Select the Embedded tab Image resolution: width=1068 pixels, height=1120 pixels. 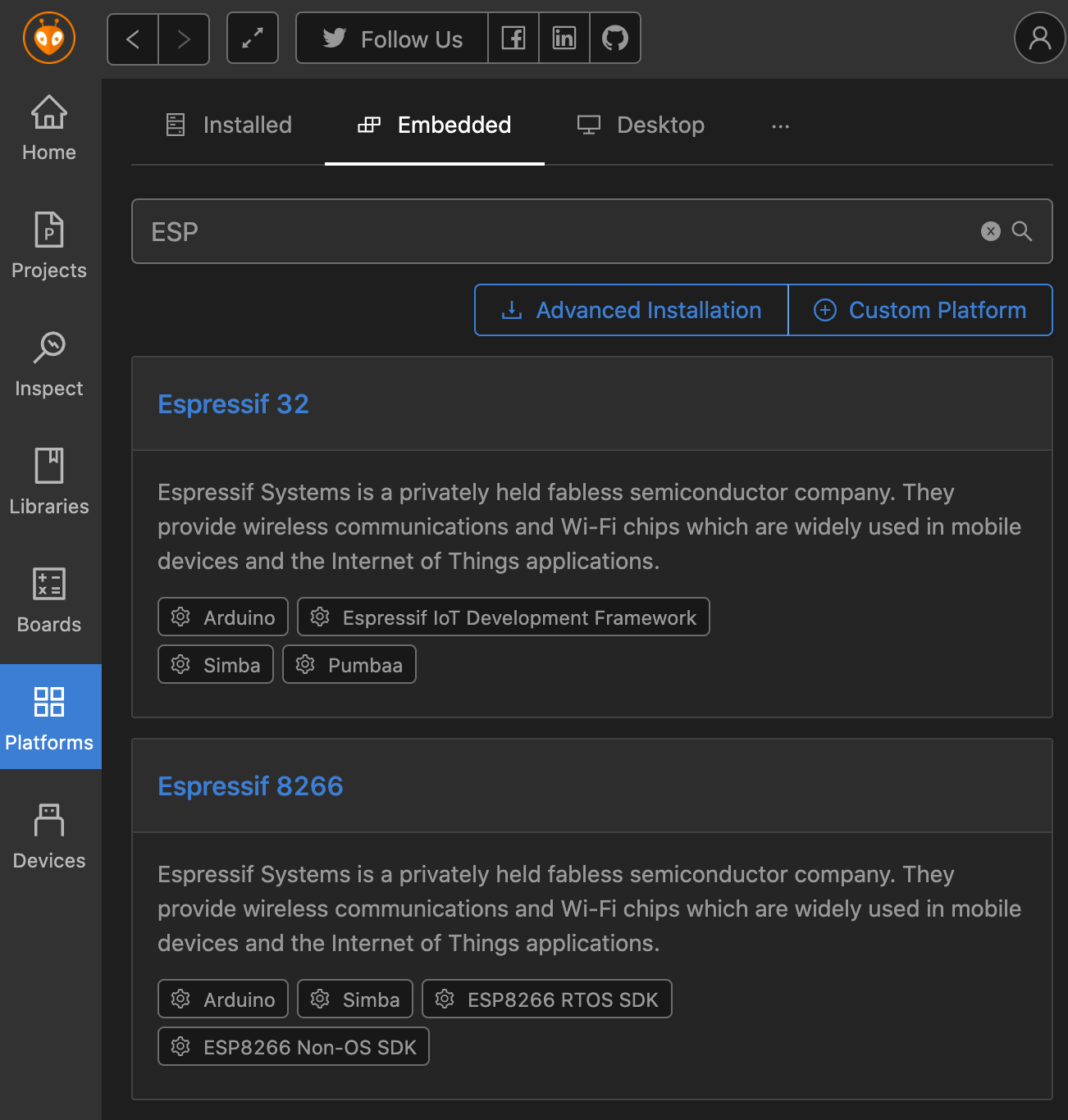[x=435, y=125]
